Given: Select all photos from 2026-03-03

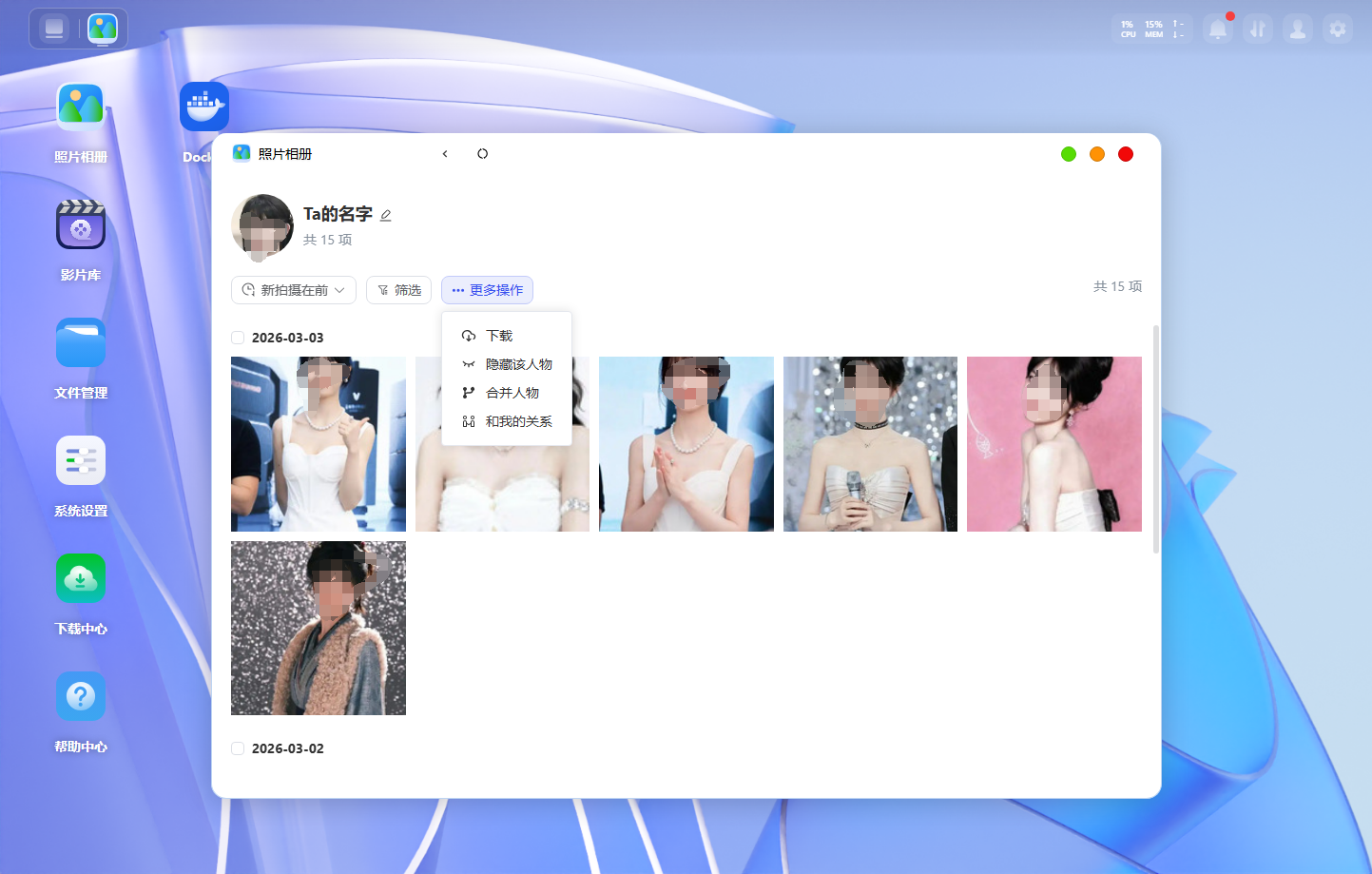Looking at the screenshot, I should 238,338.
